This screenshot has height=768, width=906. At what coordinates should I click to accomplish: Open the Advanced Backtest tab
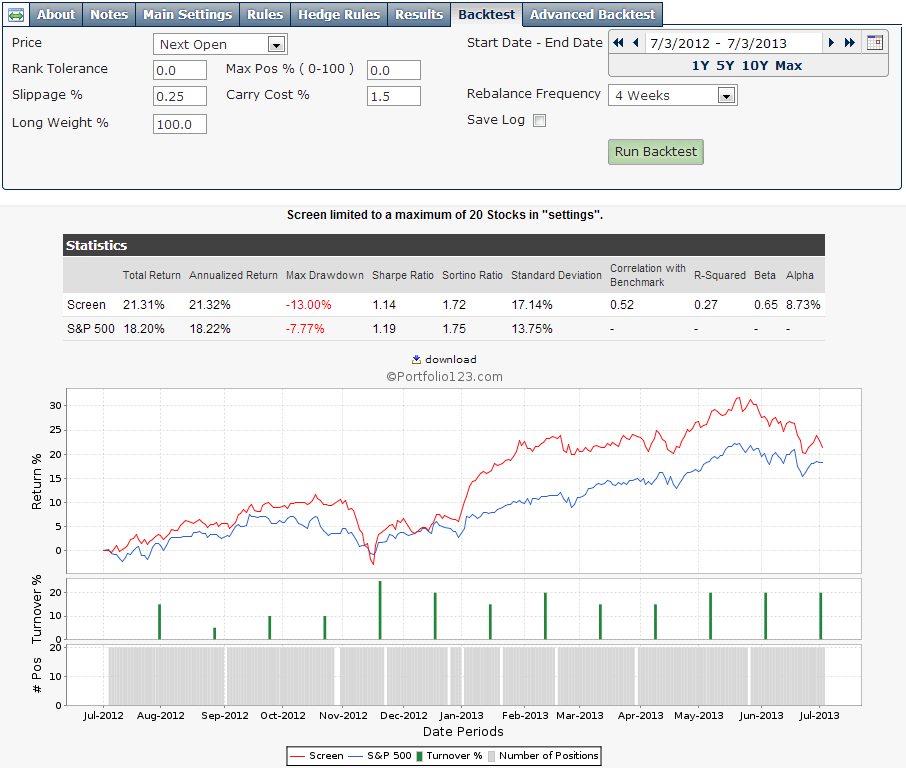592,15
